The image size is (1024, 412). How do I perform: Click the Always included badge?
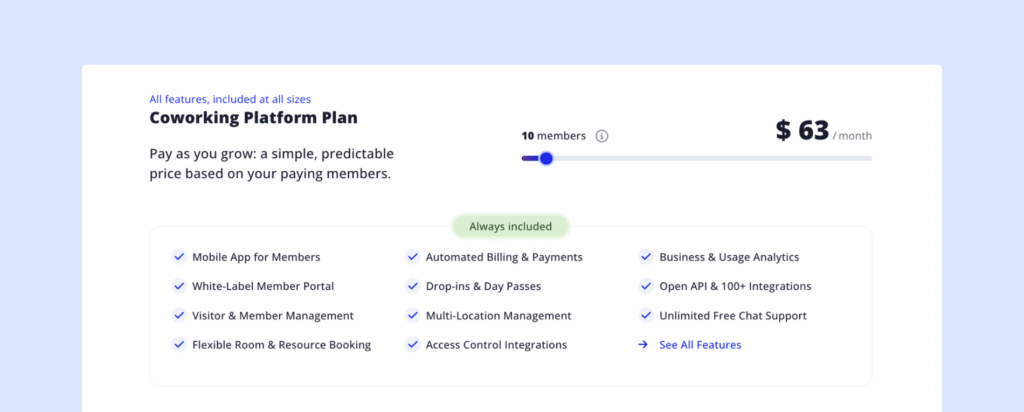(x=510, y=226)
